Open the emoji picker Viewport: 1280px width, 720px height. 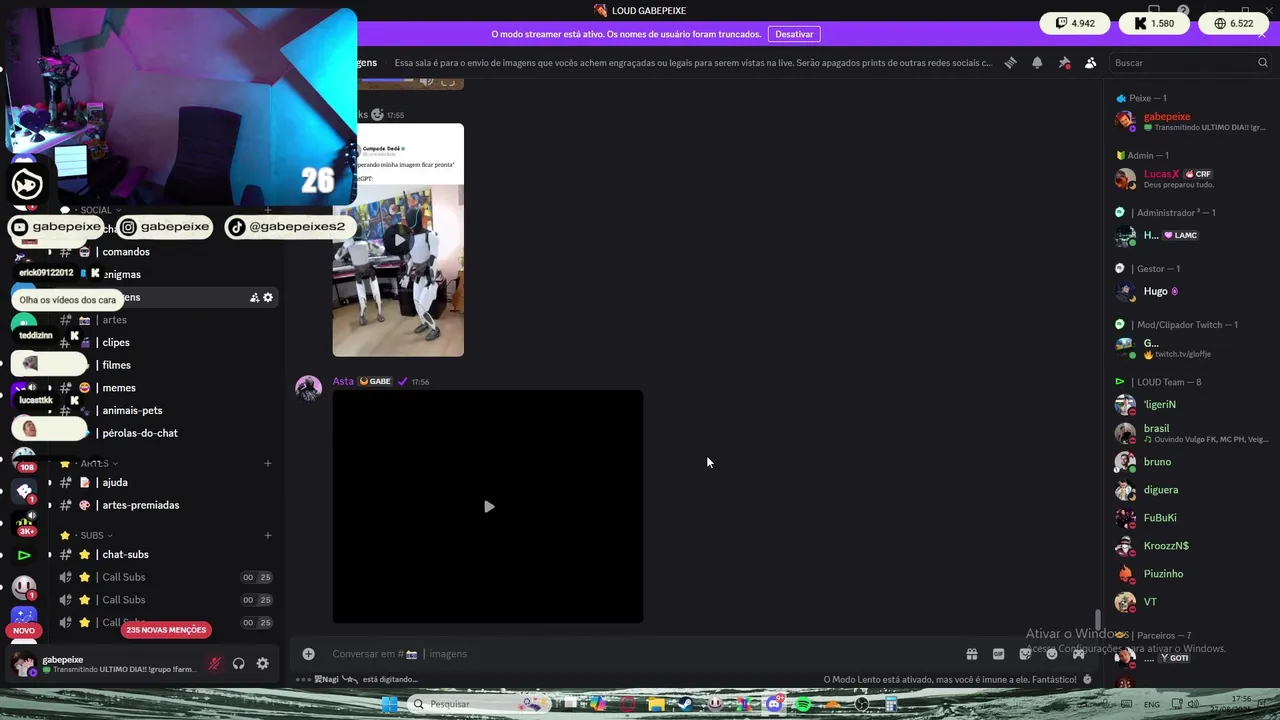tap(1052, 654)
